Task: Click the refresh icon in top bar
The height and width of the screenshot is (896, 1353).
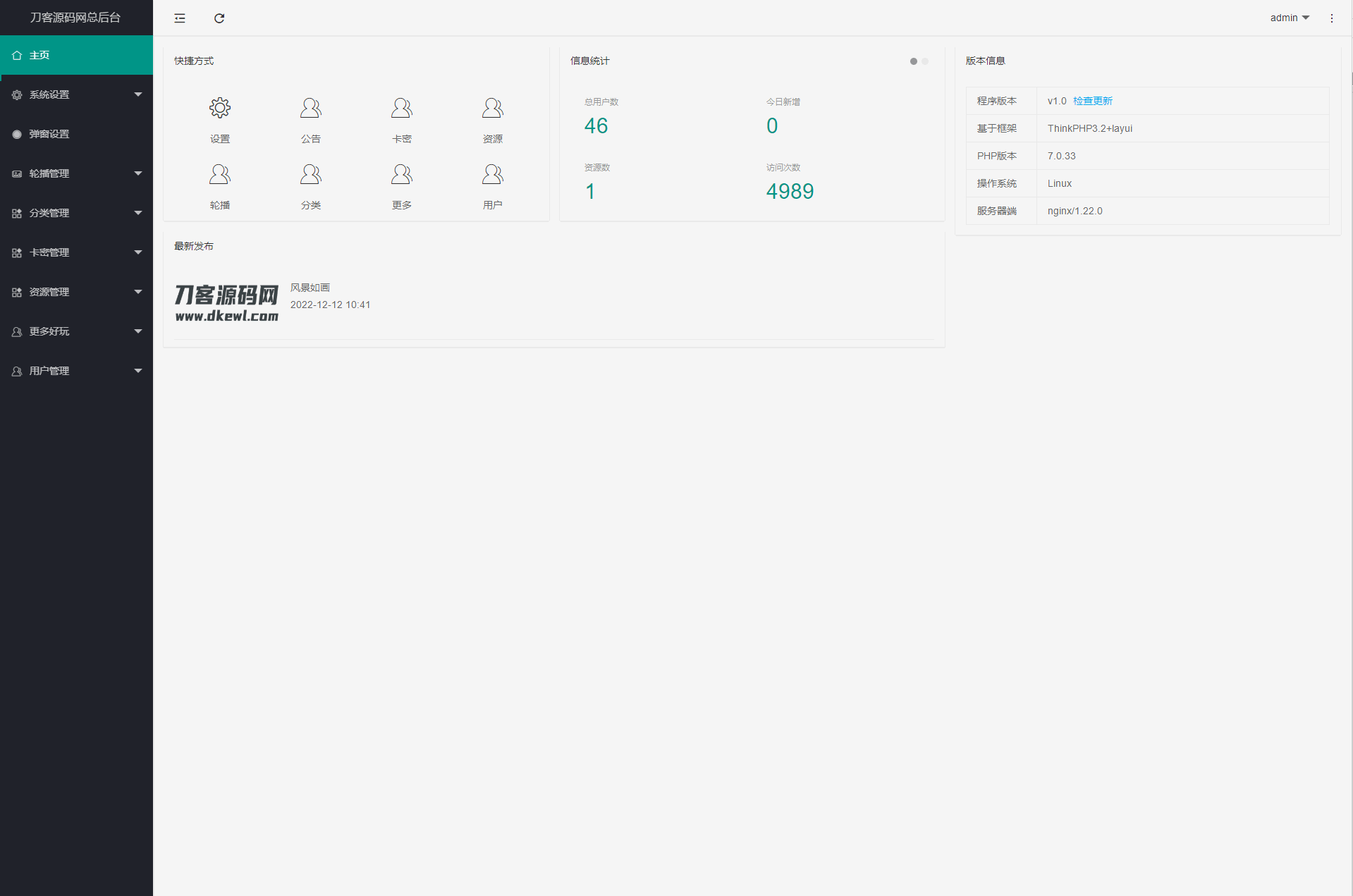Action: pos(219,18)
